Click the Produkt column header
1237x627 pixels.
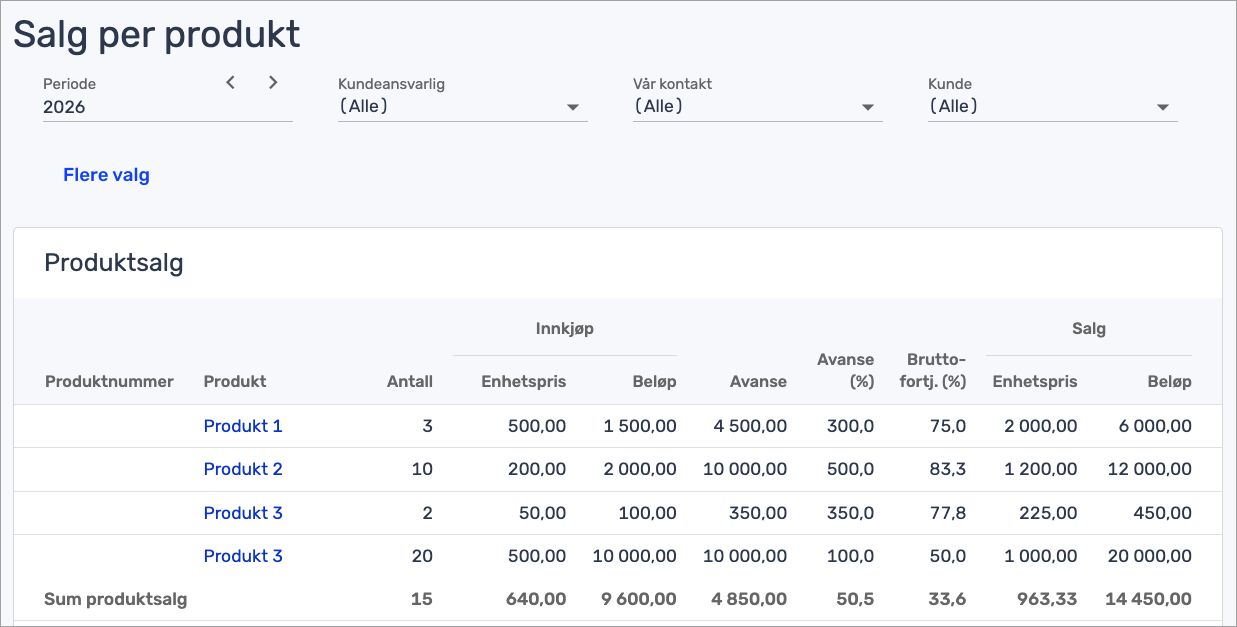(x=235, y=381)
